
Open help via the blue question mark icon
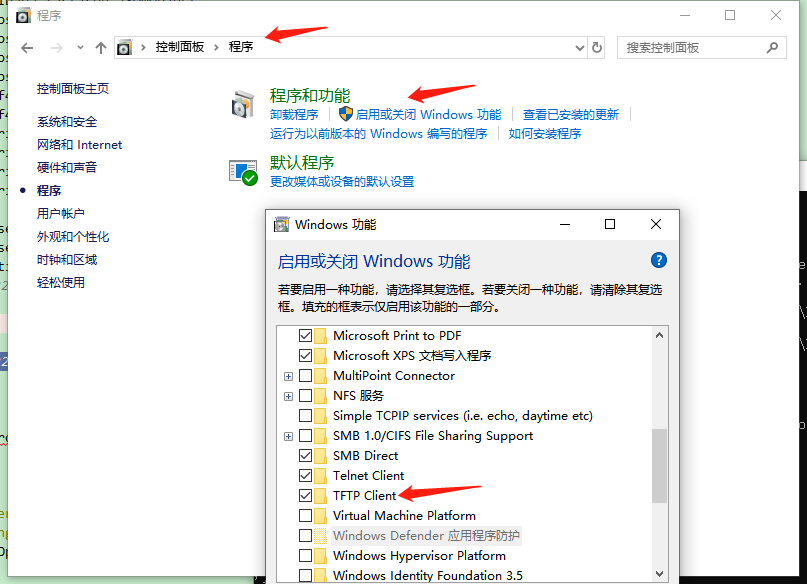(x=658, y=260)
